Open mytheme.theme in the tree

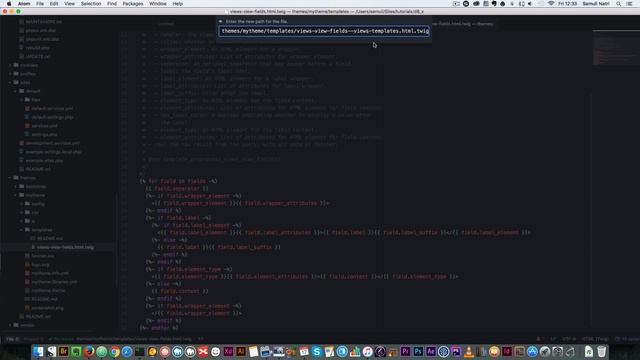48,291
